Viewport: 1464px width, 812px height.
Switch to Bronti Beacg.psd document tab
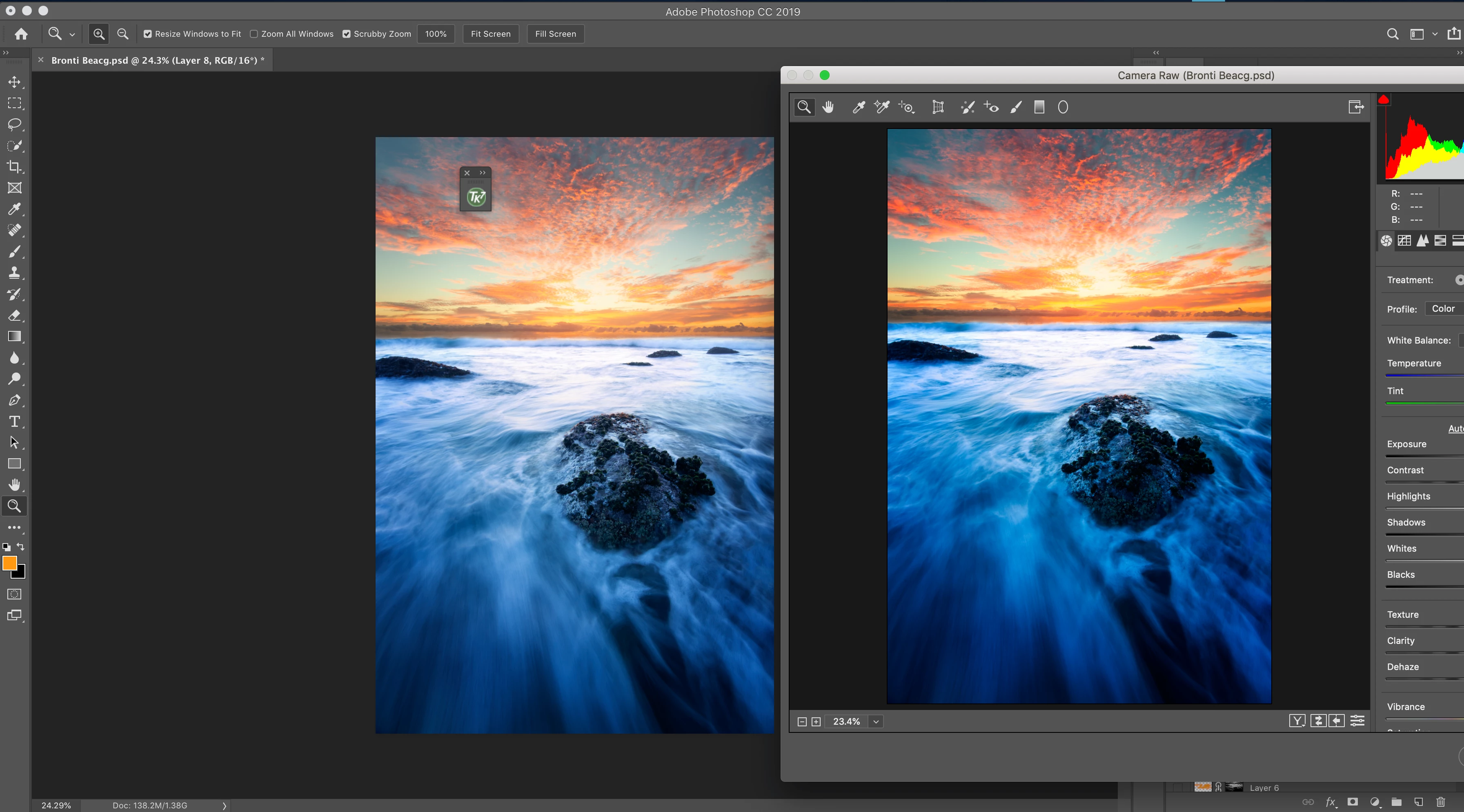[x=158, y=60]
